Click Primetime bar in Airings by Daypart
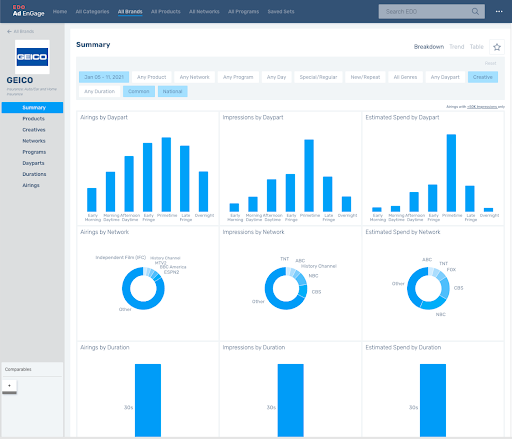The image size is (512, 439). click(166, 174)
